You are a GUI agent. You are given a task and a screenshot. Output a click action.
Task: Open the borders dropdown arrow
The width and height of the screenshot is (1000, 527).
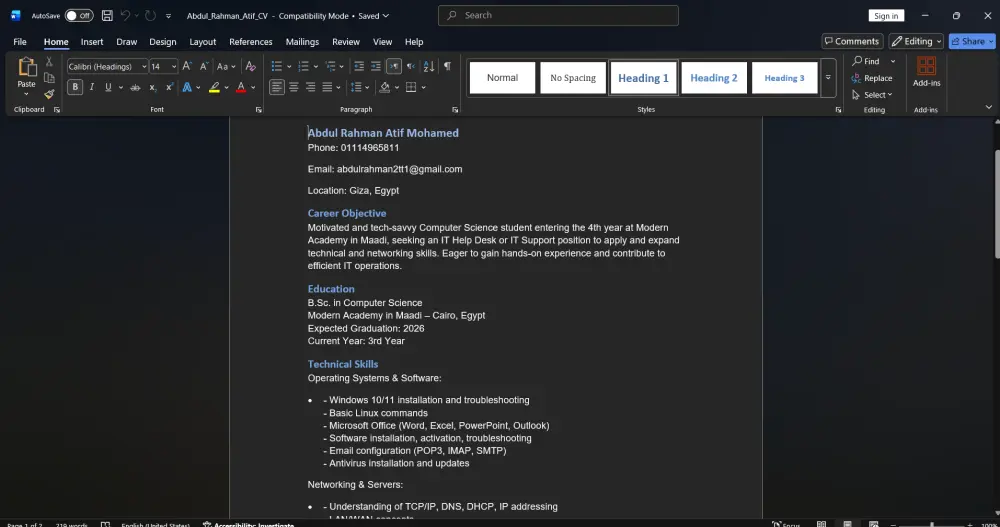click(x=423, y=87)
